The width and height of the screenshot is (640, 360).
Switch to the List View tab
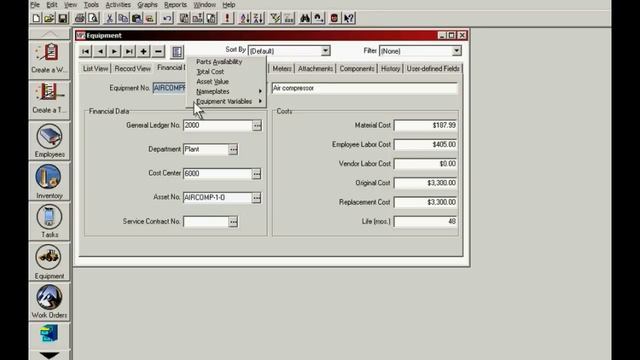pos(96,69)
